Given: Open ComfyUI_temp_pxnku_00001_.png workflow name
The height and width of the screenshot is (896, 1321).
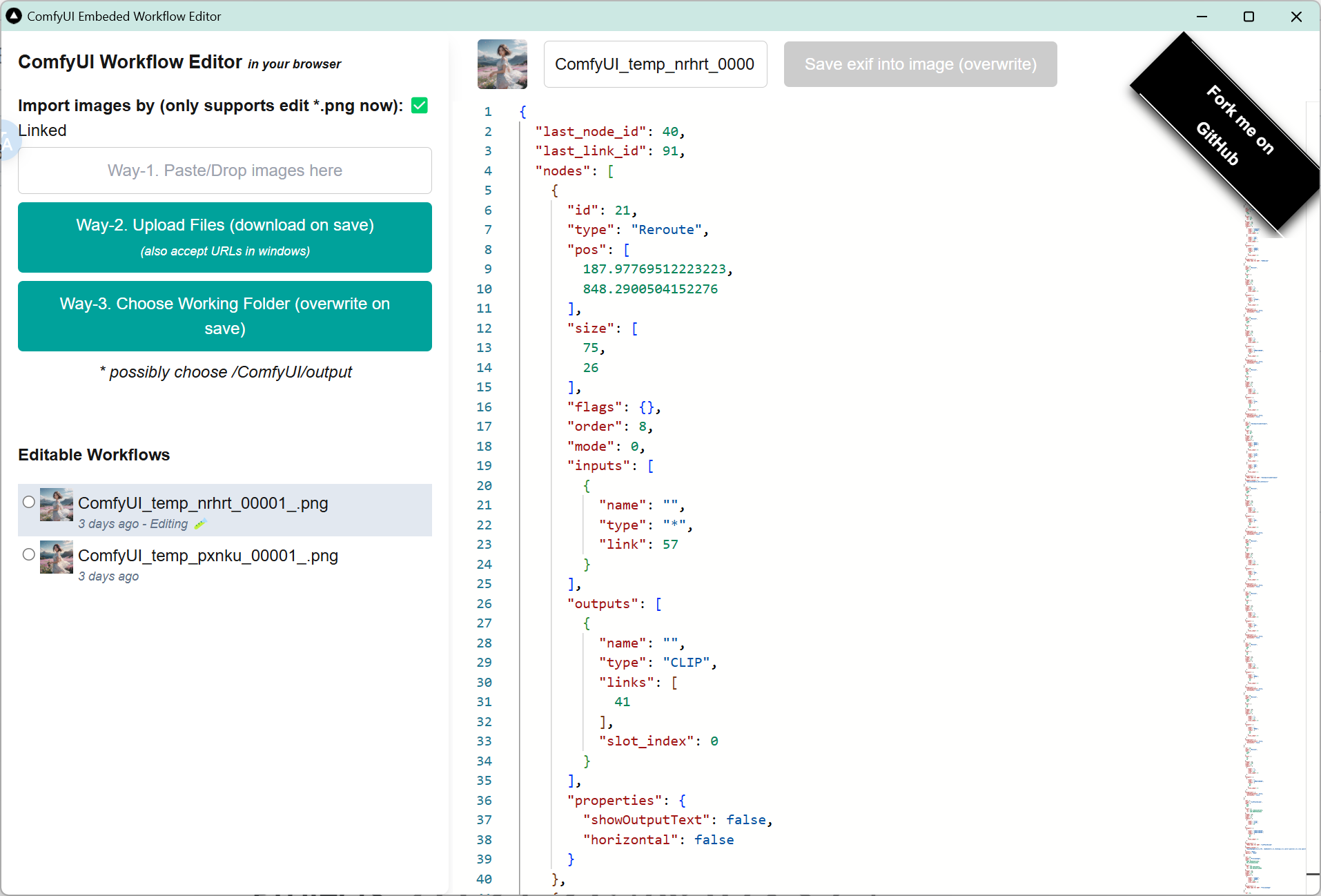Looking at the screenshot, I should click(x=208, y=556).
